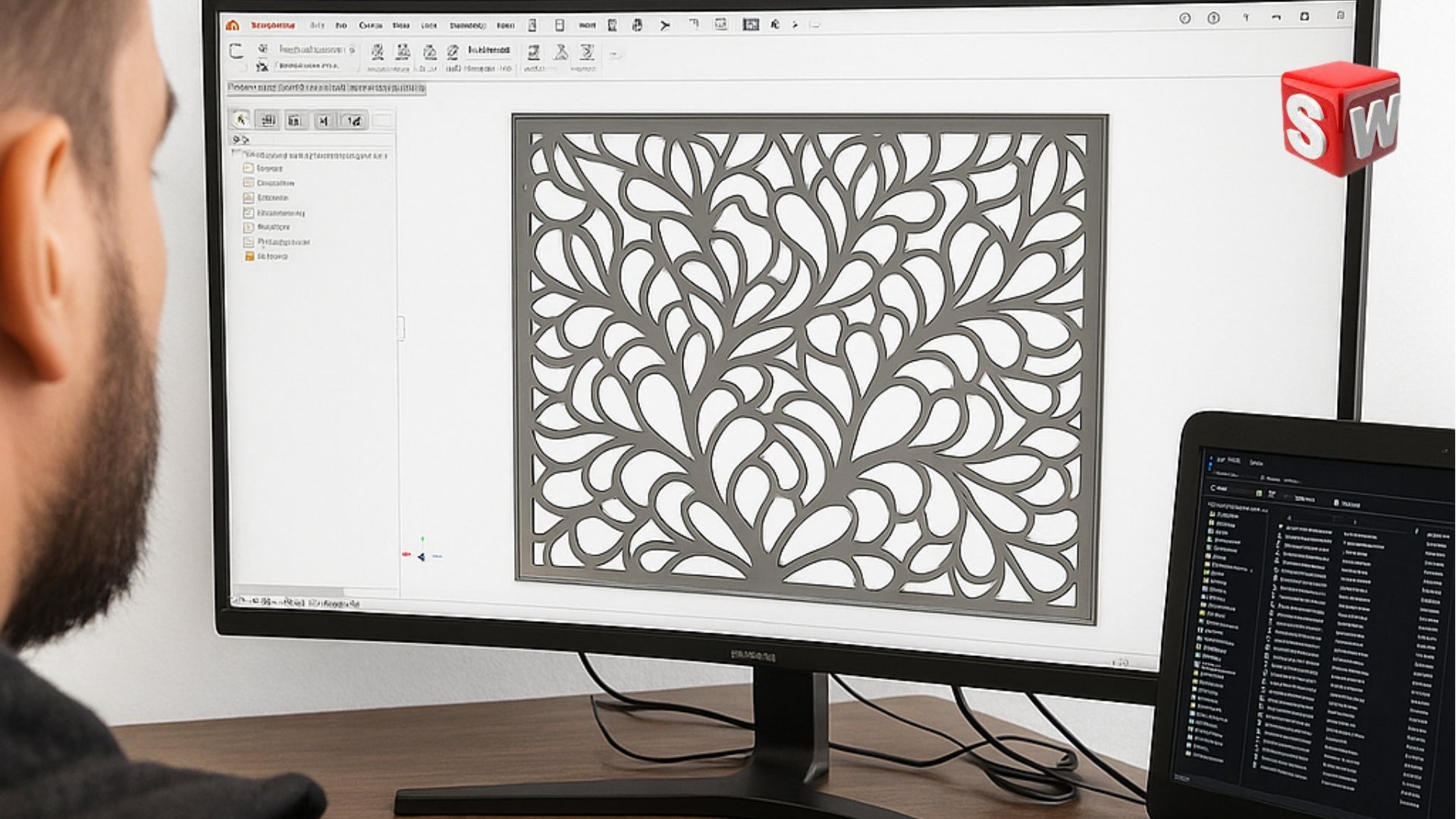Screen dimensions: 1456x819
Task: Click the second page icon in the top toolbar
Action: coord(560,25)
